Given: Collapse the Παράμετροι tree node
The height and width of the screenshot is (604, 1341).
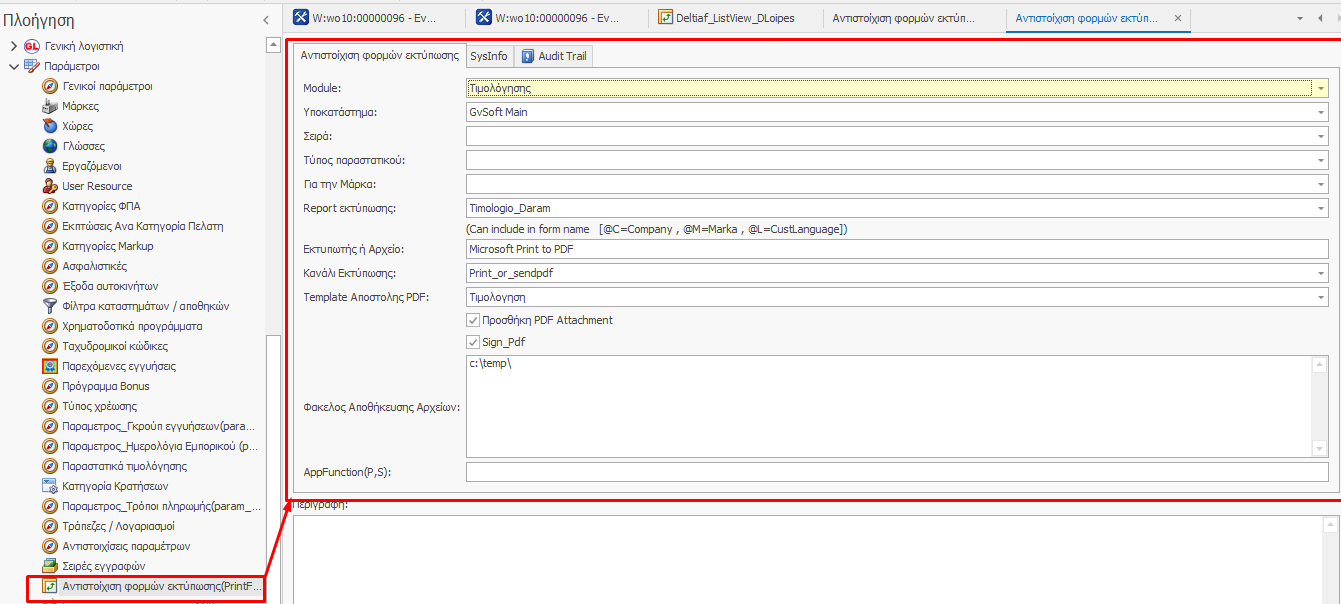Looking at the screenshot, I should (x=14, y=66).
